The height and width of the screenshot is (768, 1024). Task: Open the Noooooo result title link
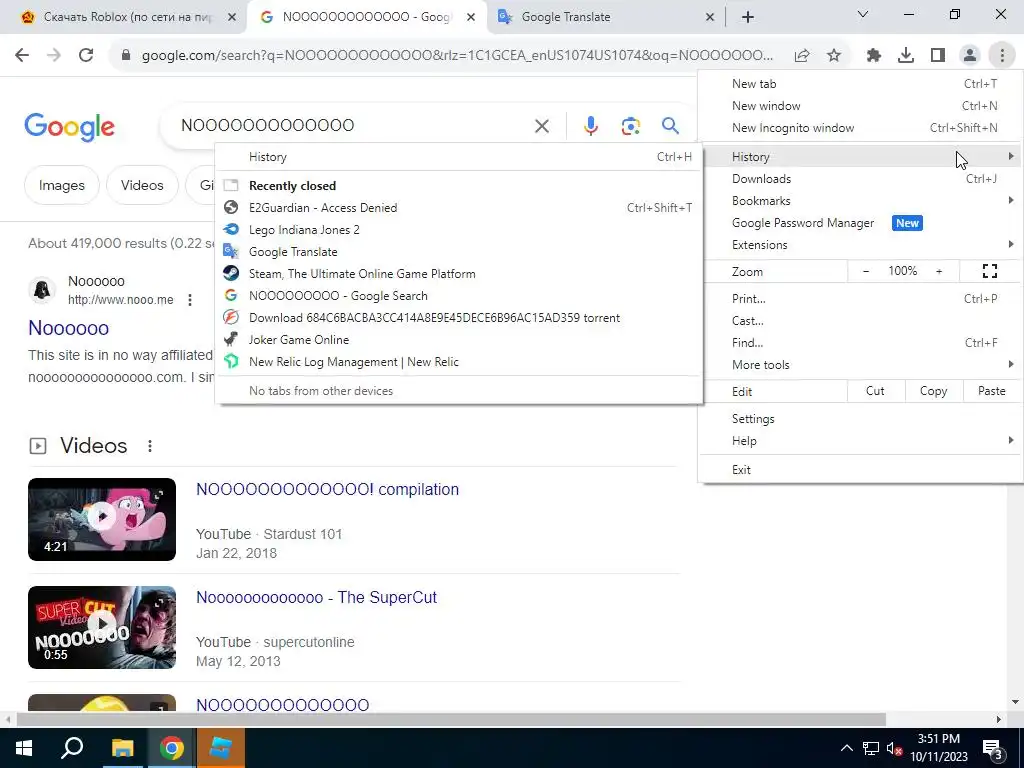pos(69,328)
